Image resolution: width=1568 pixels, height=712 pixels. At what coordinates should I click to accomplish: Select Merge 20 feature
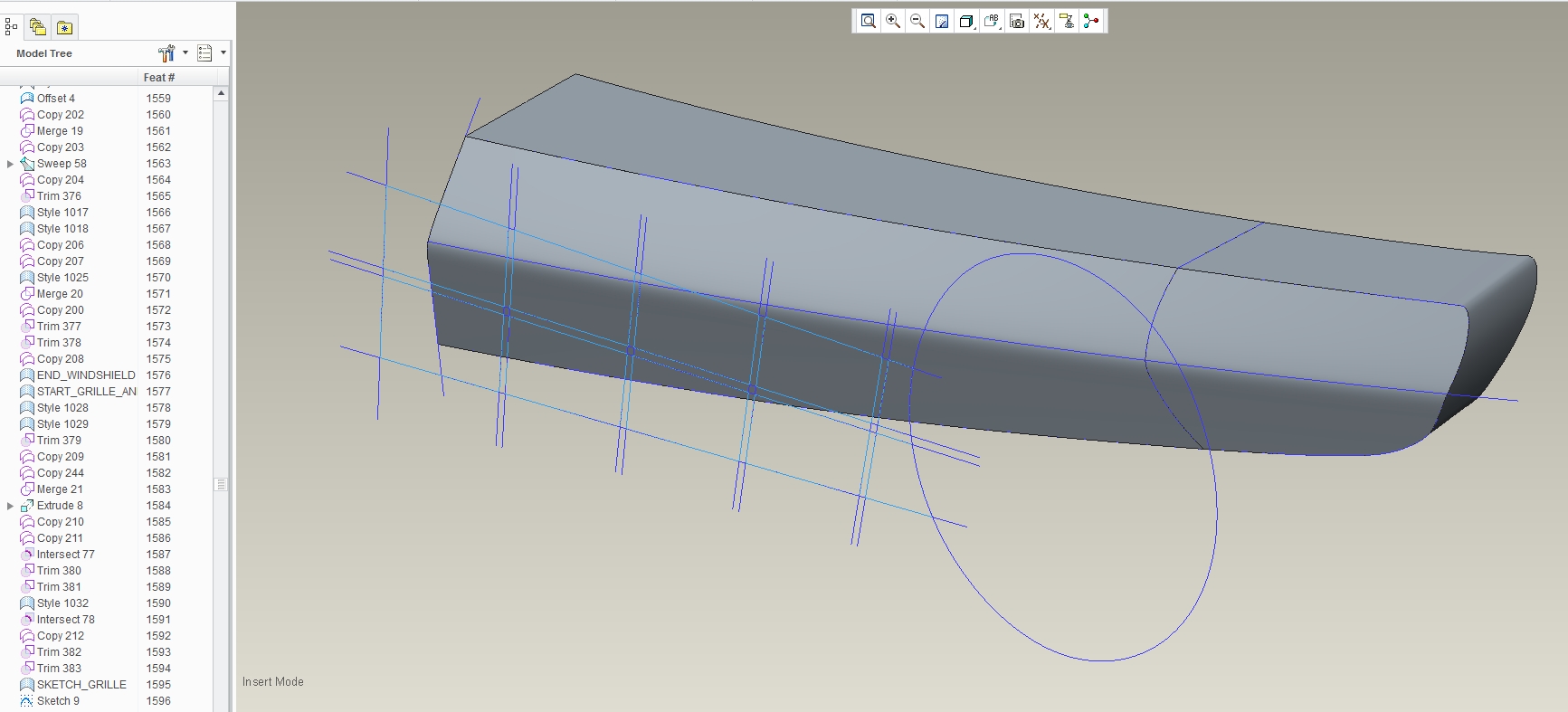[x=60, y=294]
